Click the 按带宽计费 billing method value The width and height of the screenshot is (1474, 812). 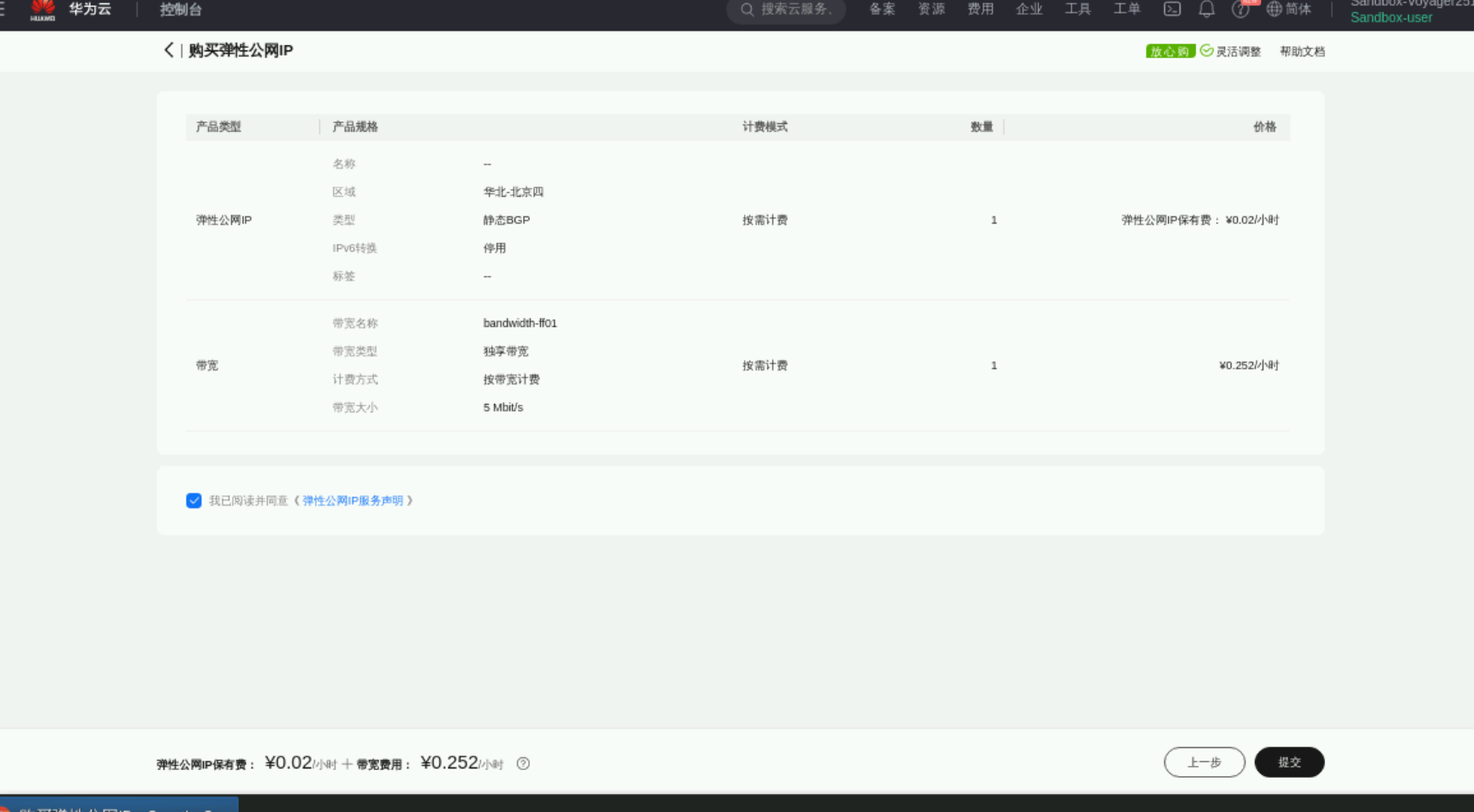tap(511, 380)
